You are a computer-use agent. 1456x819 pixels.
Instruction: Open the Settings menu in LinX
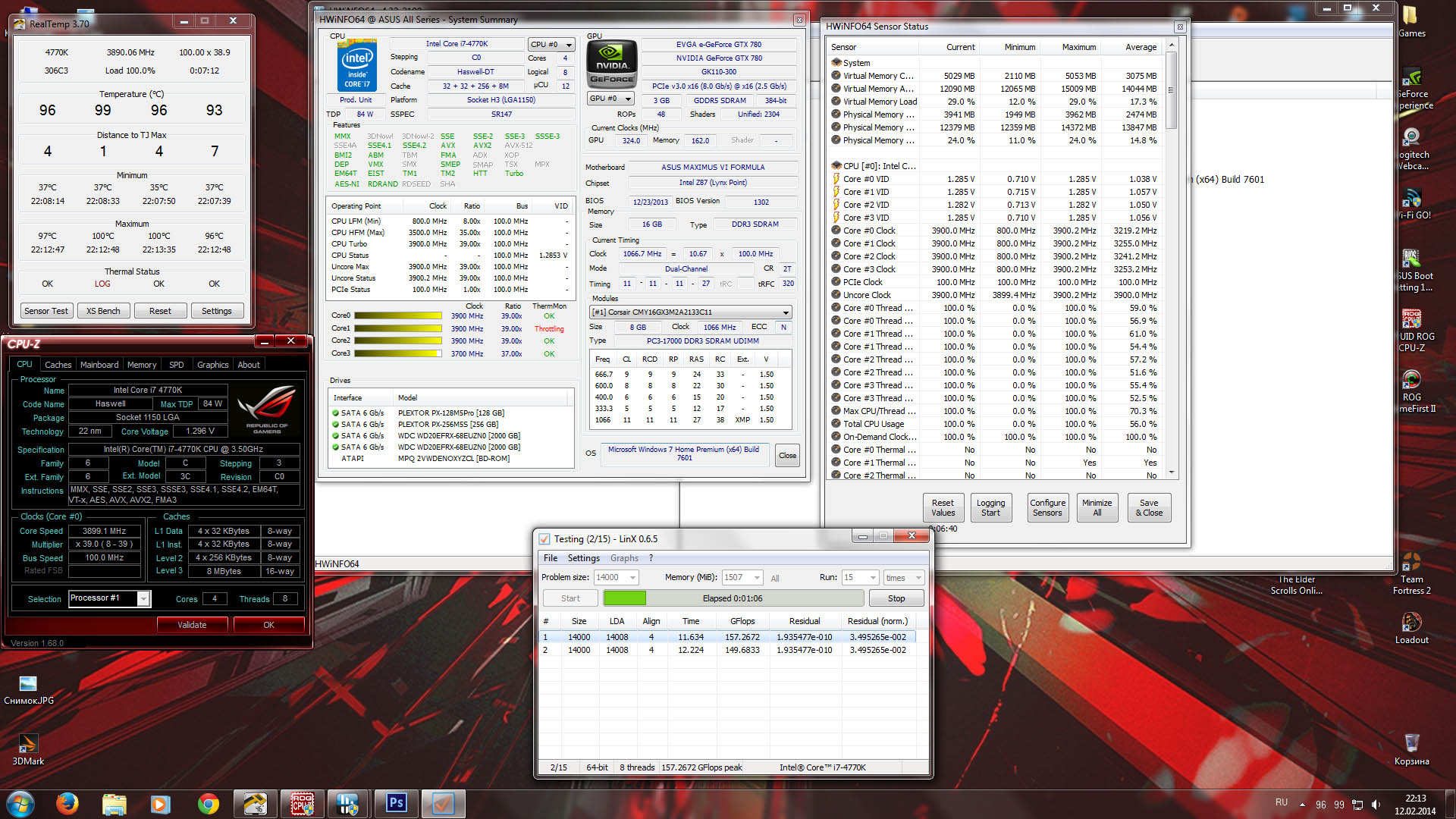point(583,558)
